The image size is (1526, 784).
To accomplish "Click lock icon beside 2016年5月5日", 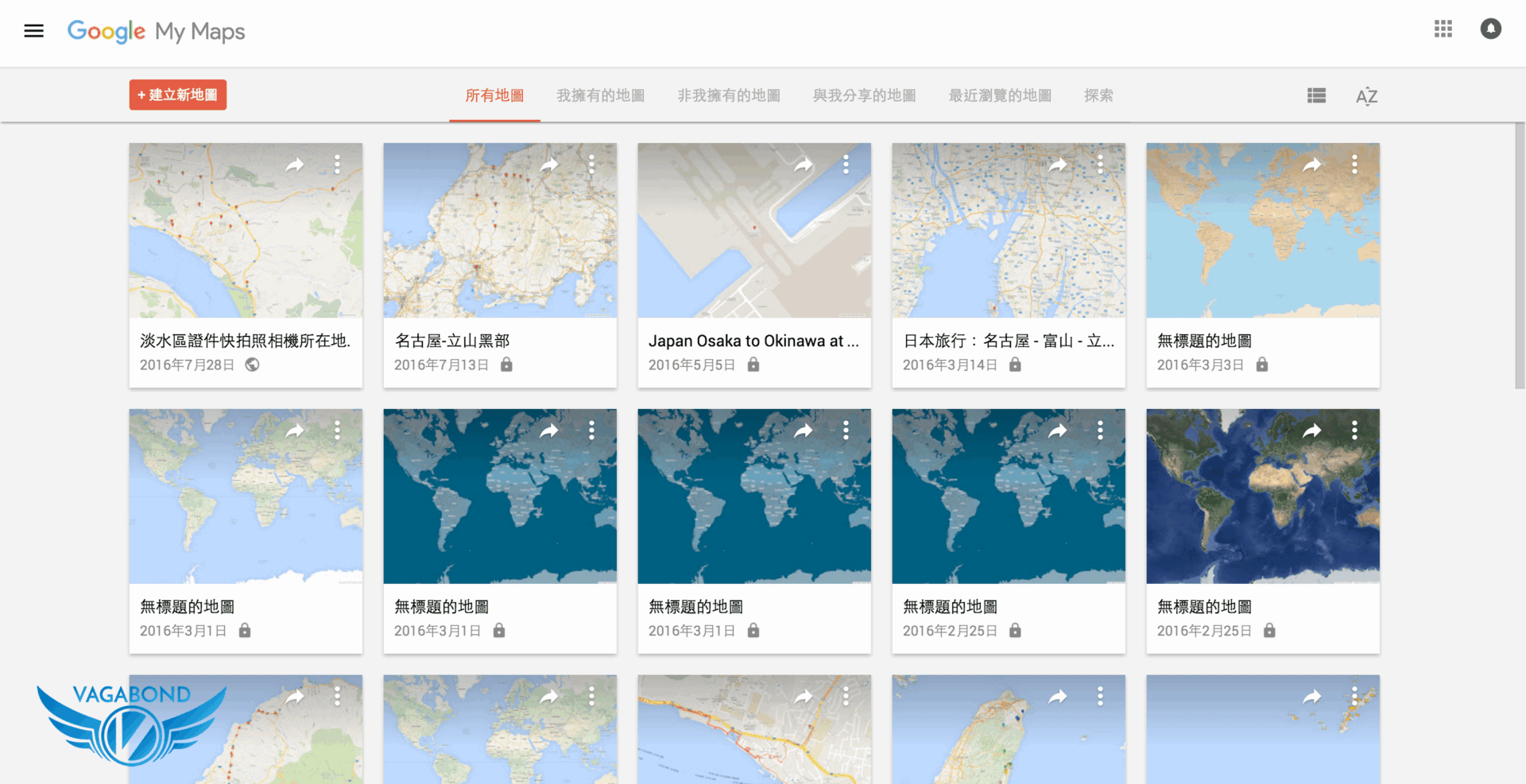I will tap(753, 365).
